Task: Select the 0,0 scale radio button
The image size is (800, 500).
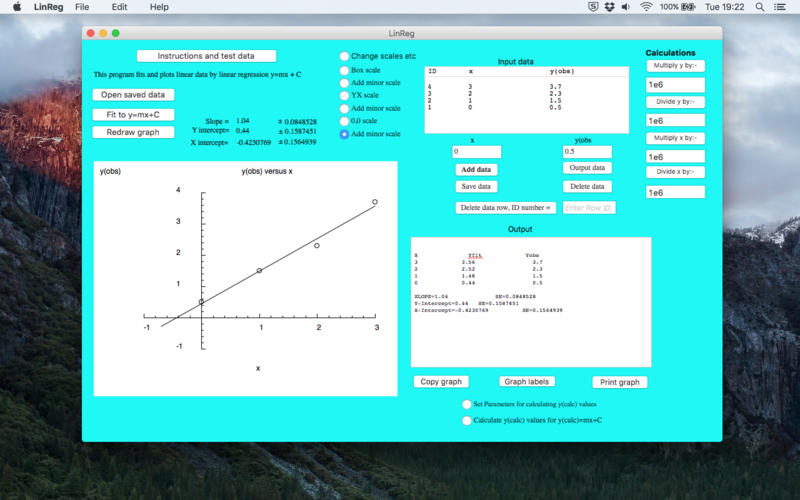Action: [x=345, y=121]
